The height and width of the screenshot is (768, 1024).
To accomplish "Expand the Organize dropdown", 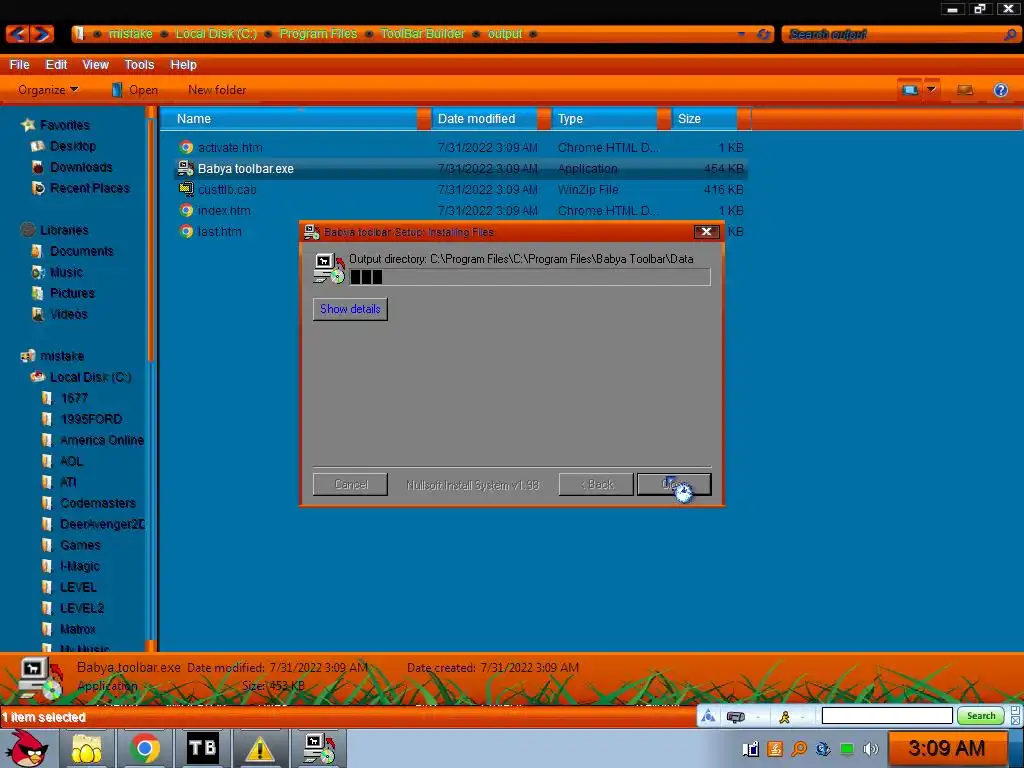I will pos(48,90).
